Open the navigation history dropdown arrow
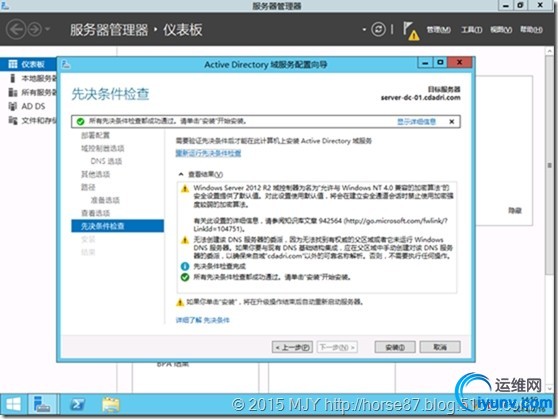558x419 pixels. [x=47, y=29]
